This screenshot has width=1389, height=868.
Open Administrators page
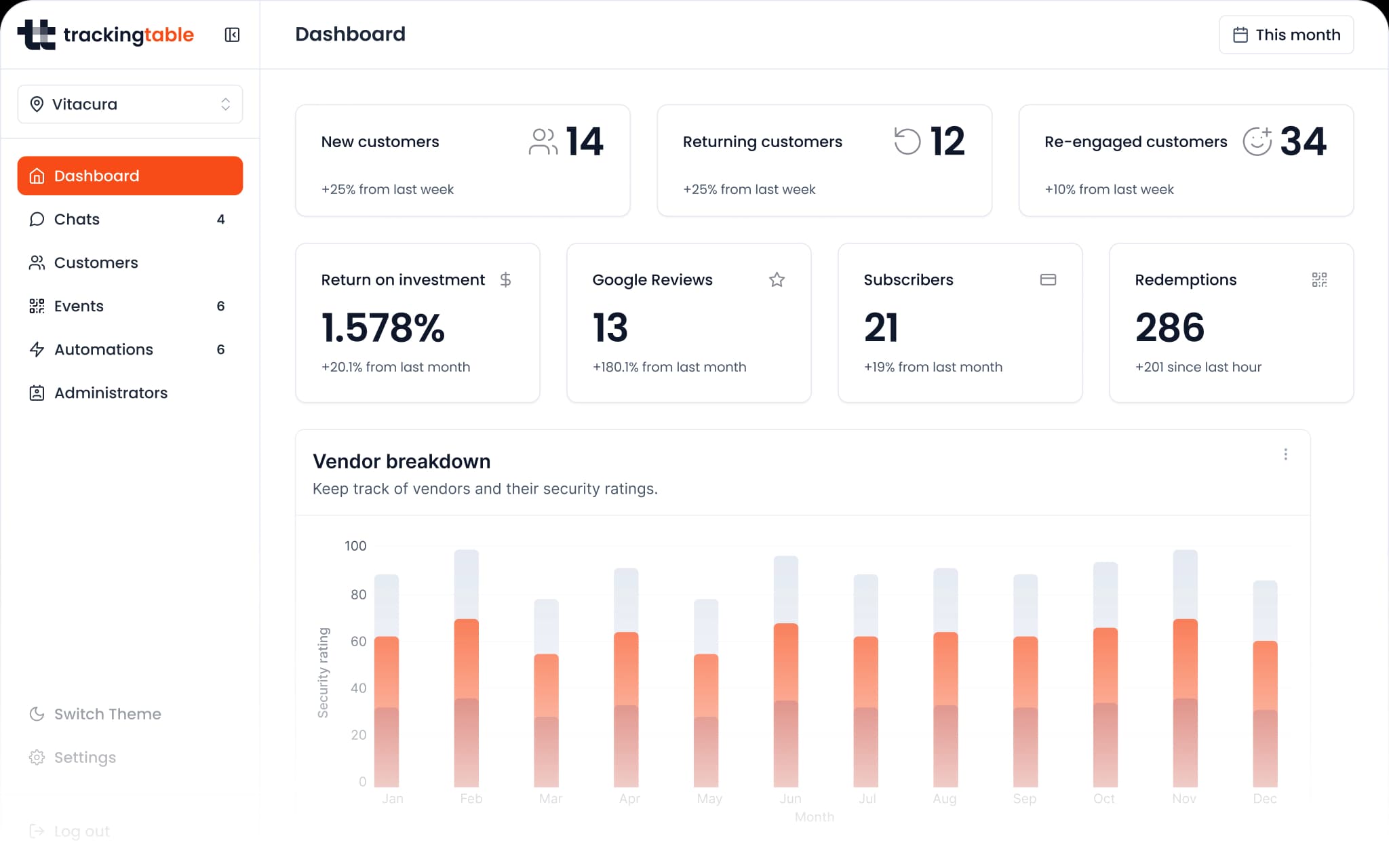[130, 393]
